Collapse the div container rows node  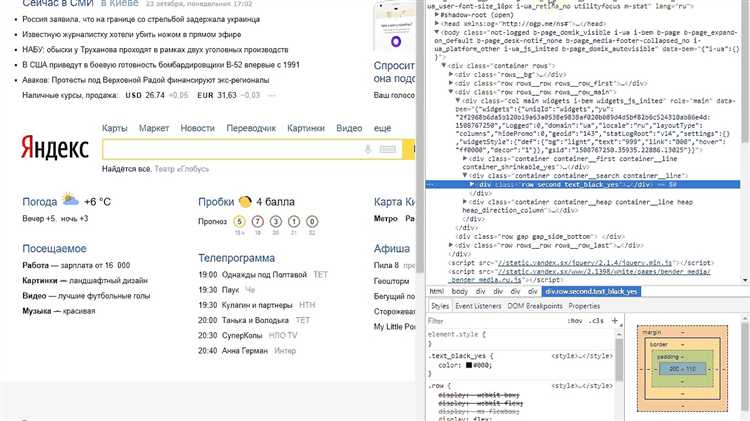pyautogui.click(x=444, y=66)
